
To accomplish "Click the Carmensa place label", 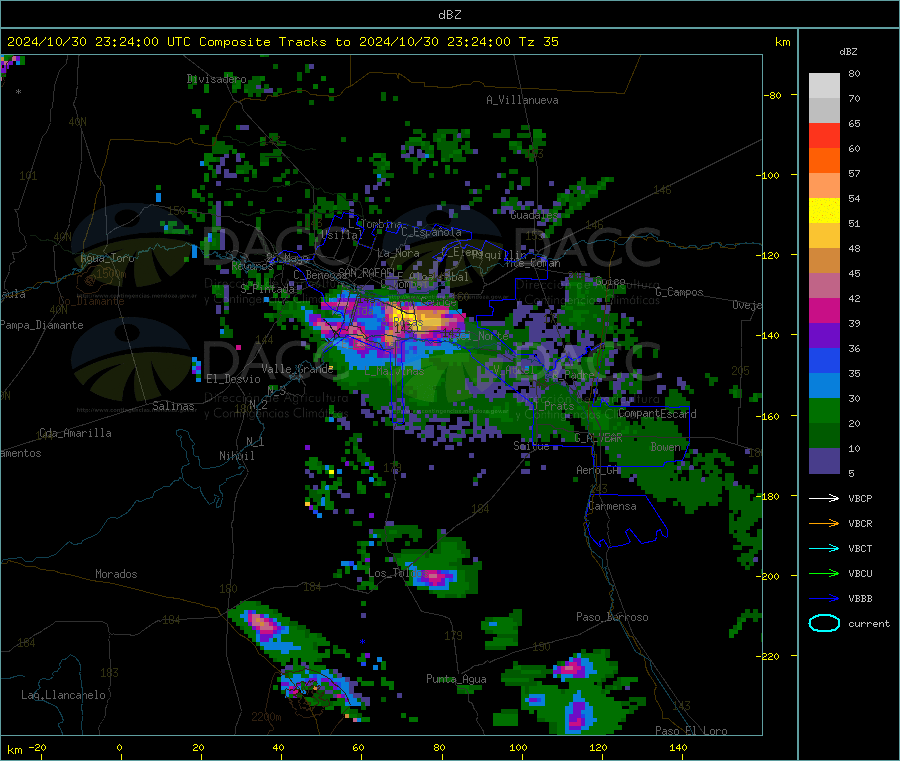I will [x=612, y=506].
